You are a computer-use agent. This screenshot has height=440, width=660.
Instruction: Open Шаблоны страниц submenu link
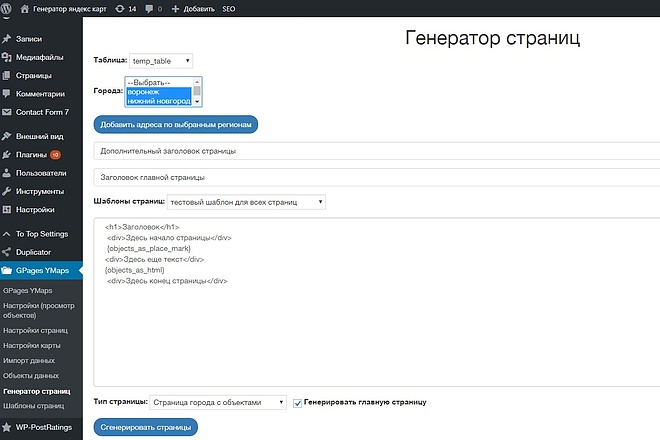tap(34, 406)
